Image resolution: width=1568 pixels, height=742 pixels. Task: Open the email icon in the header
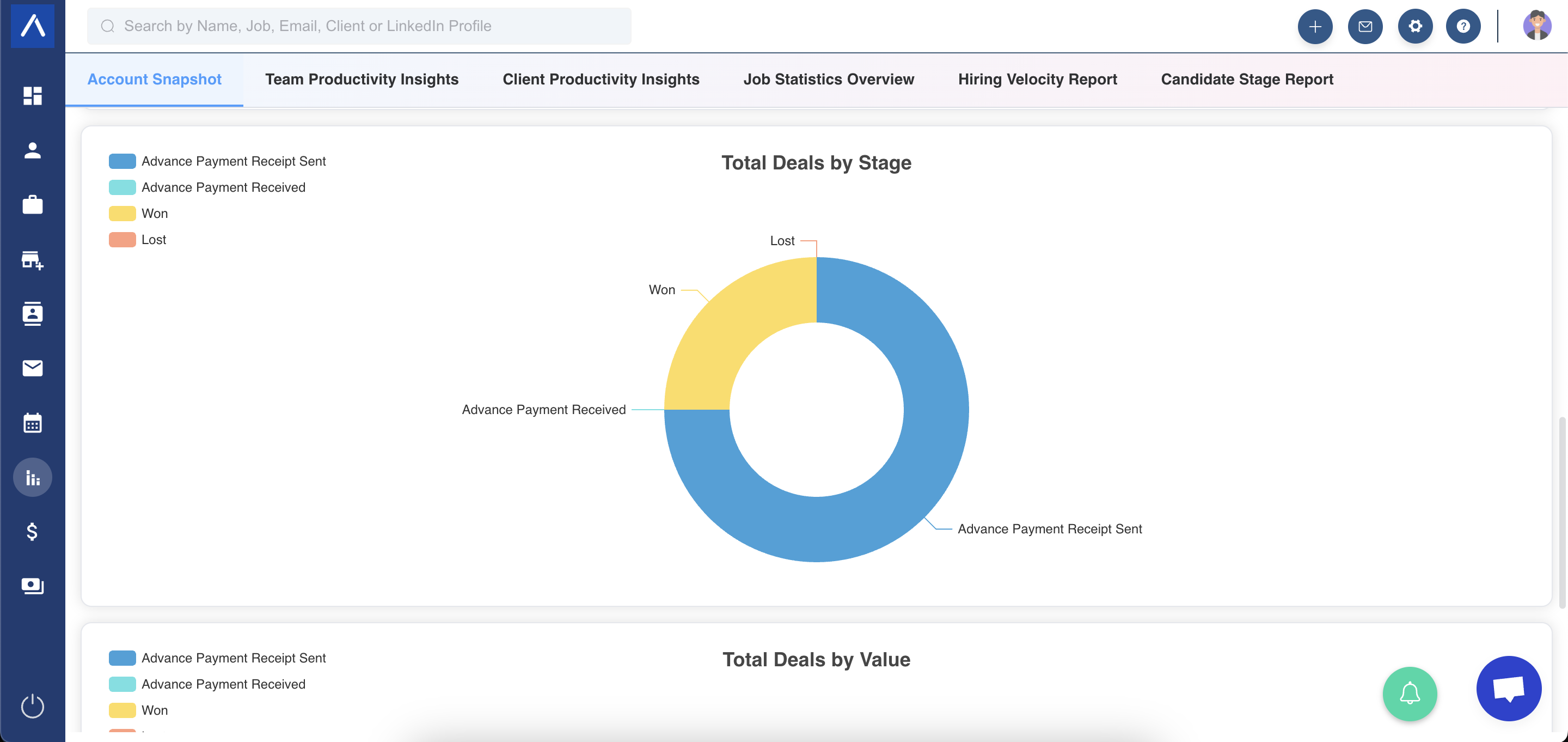click(1365, 26)
